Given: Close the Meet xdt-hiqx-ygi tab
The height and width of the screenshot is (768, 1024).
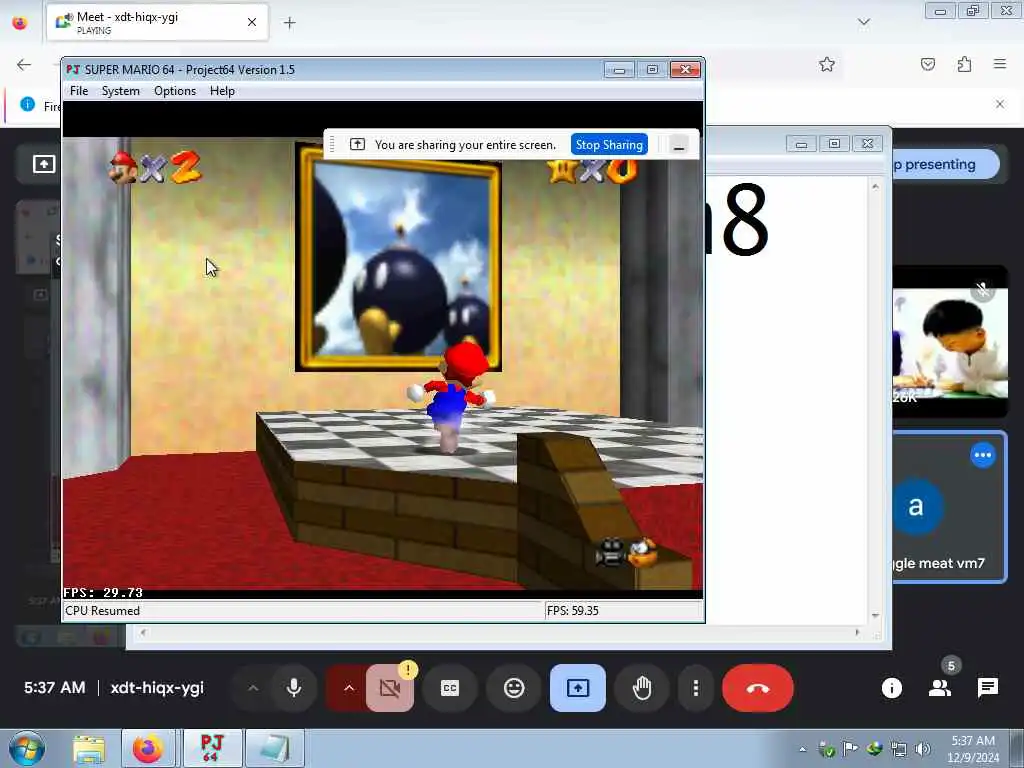Looking at the screenshot, I should click(251, 22).
